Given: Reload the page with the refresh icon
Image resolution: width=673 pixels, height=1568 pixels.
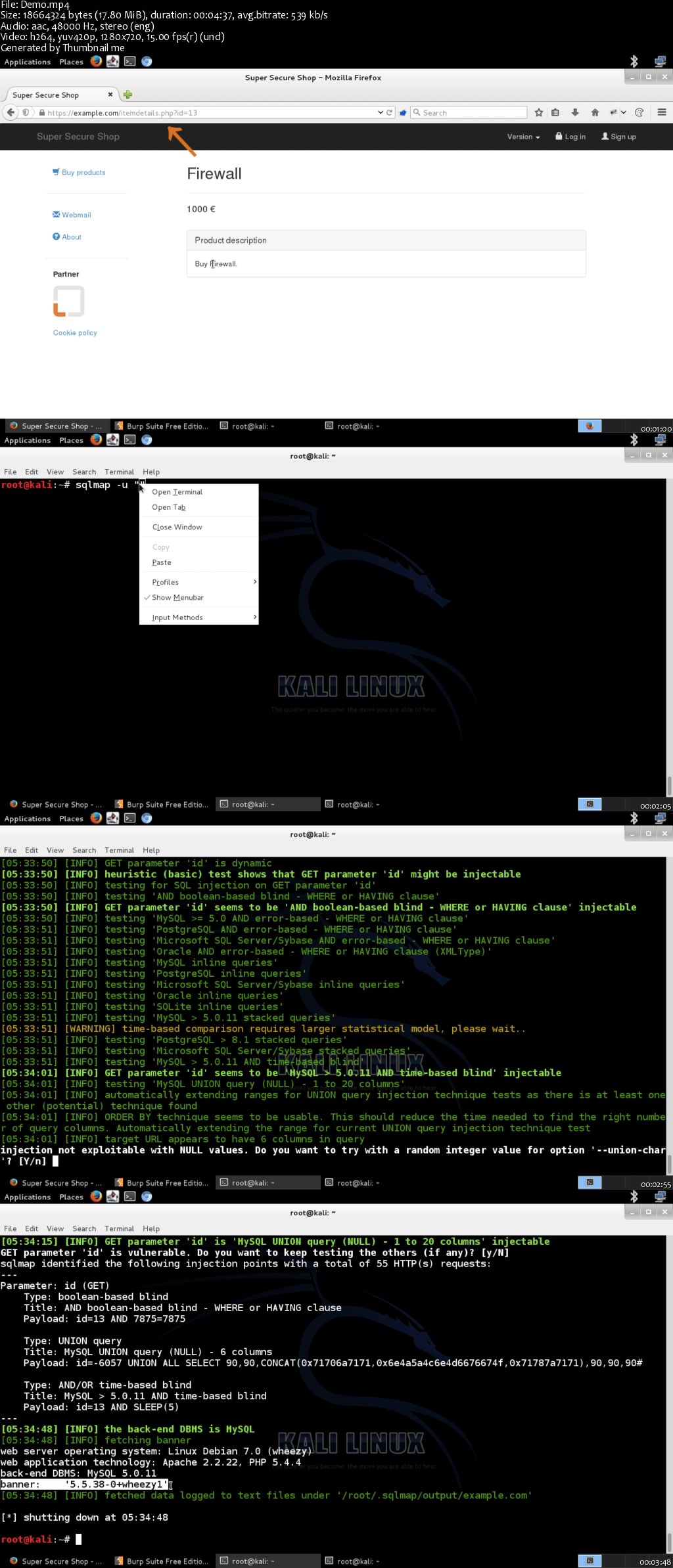Looking at the screenshot, I should (389, 112).
